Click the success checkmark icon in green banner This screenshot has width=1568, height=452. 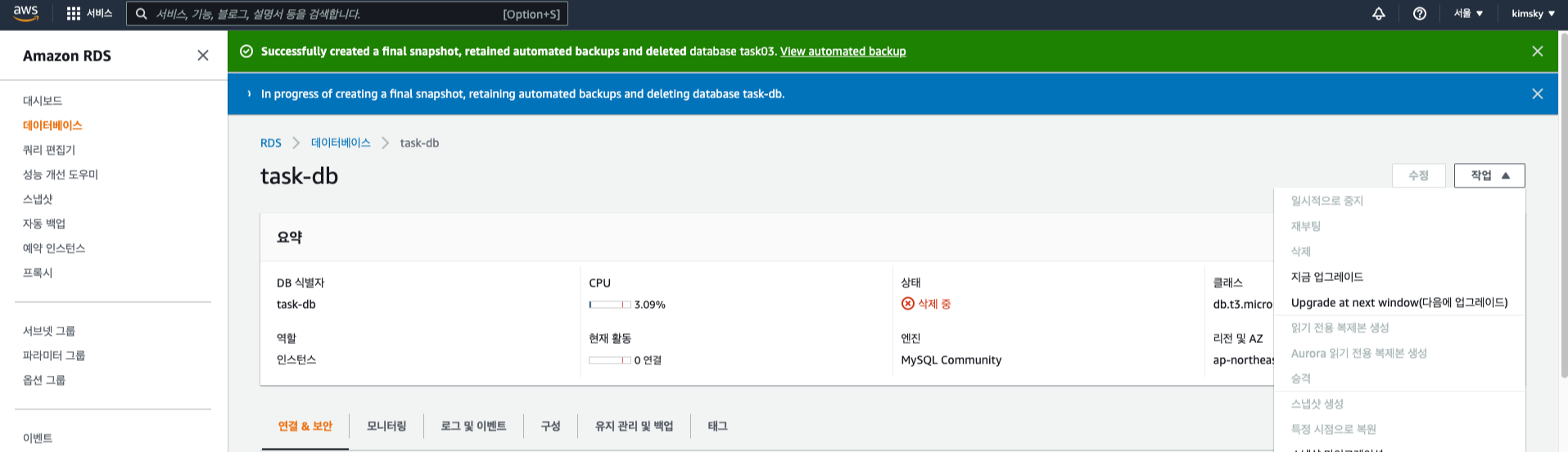point(246,51)
